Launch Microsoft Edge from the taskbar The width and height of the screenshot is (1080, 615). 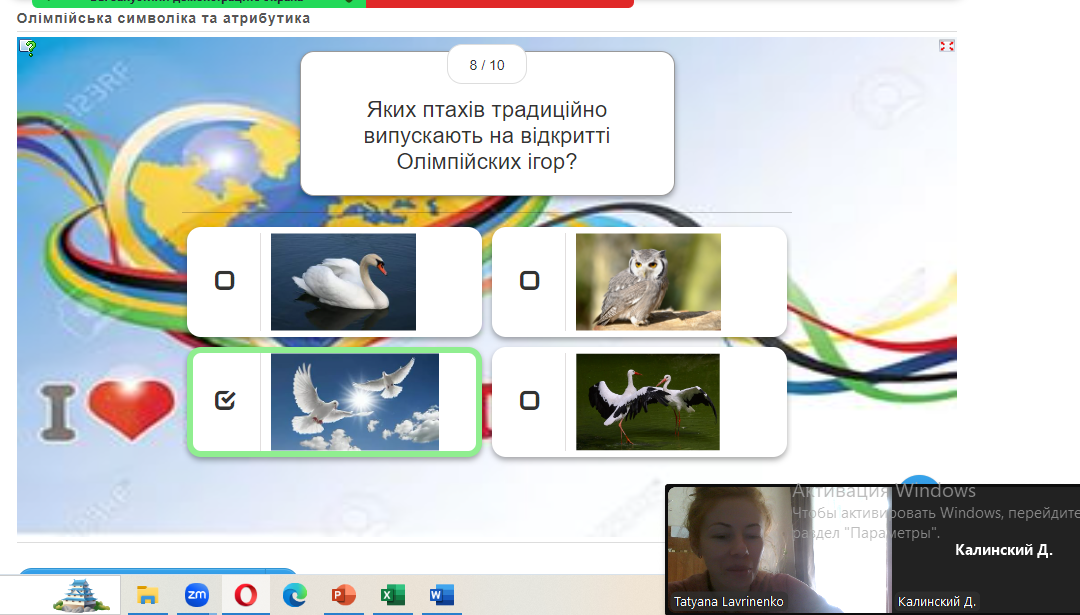pos(295,594)
